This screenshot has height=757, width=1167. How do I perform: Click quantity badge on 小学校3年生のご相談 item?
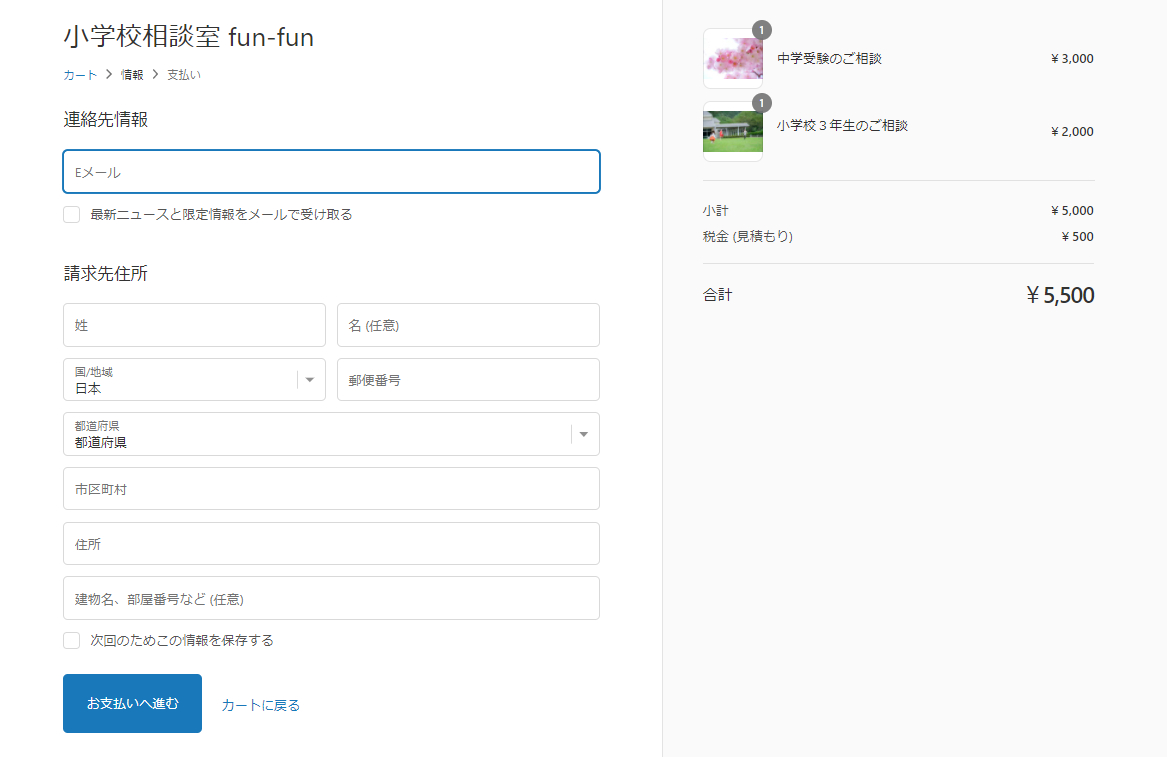pyautogui.click(x=761, y=103)
